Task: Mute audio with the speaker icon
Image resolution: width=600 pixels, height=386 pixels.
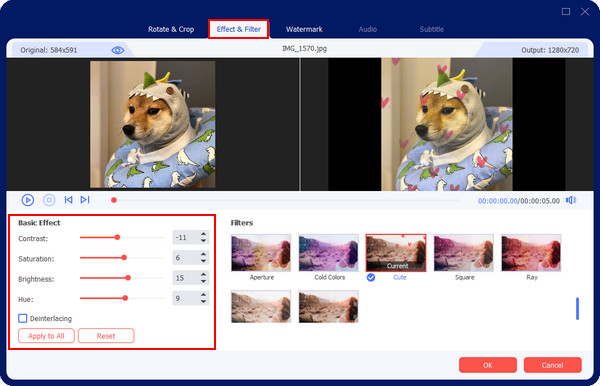Action: click(571, 200)
